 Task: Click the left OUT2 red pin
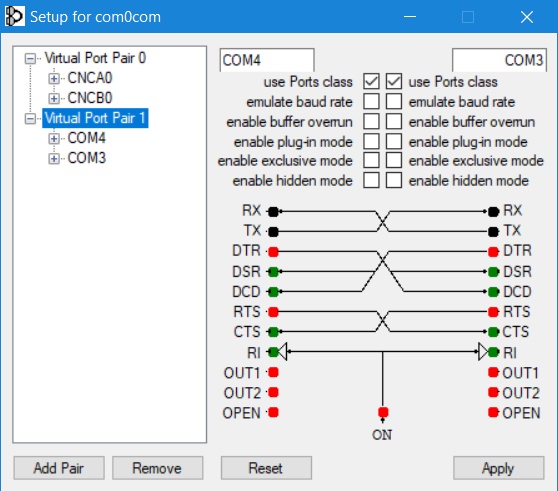[273, 392]
